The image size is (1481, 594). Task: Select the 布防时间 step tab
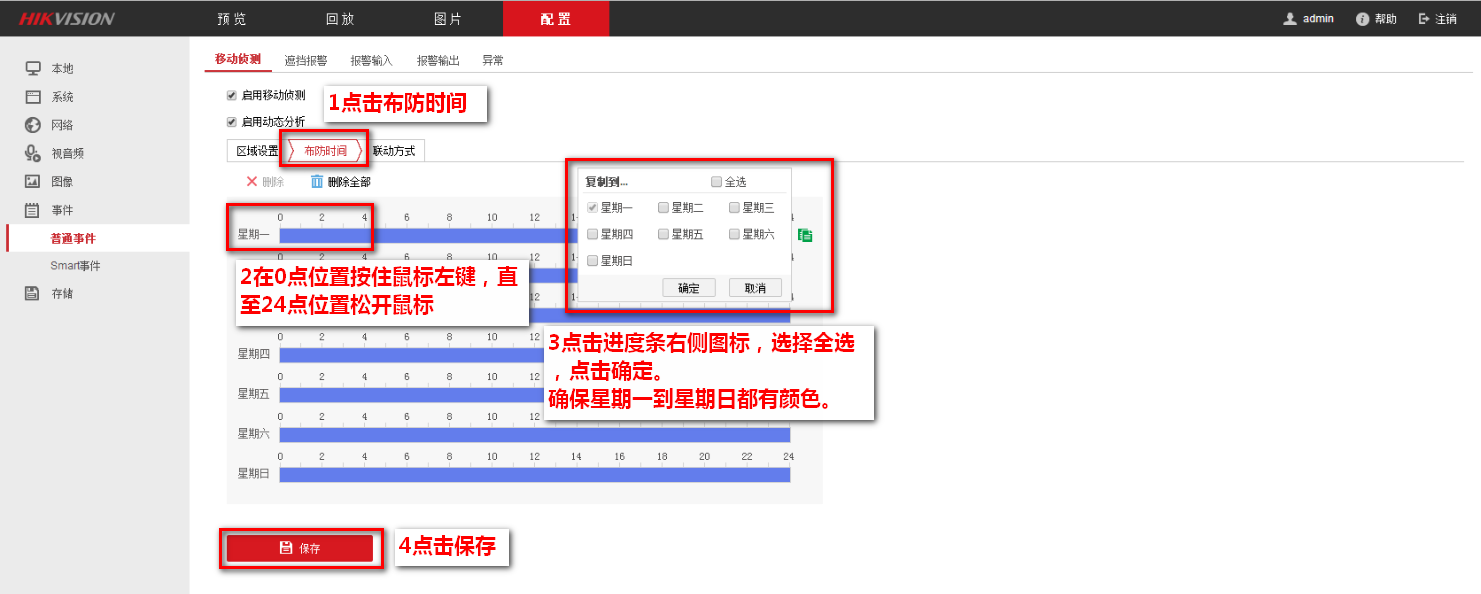point(326,151)
